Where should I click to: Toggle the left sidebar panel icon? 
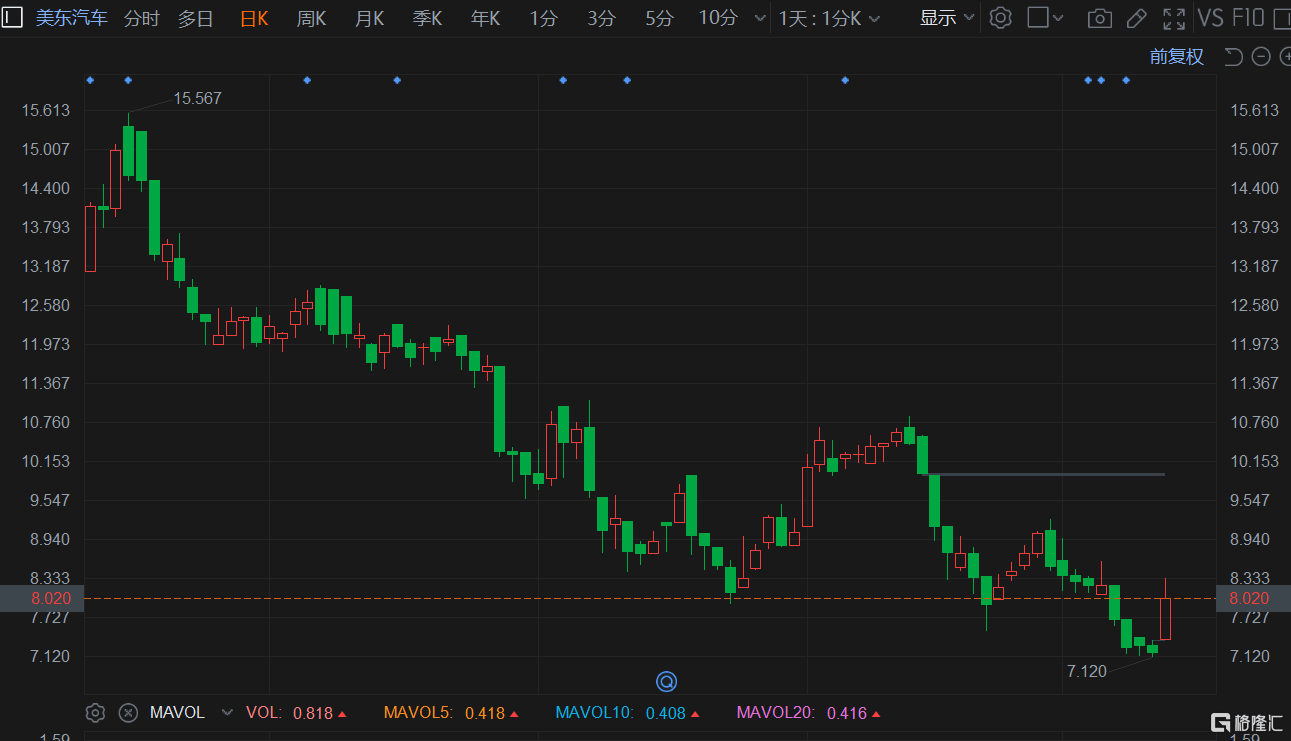point(12,17)
